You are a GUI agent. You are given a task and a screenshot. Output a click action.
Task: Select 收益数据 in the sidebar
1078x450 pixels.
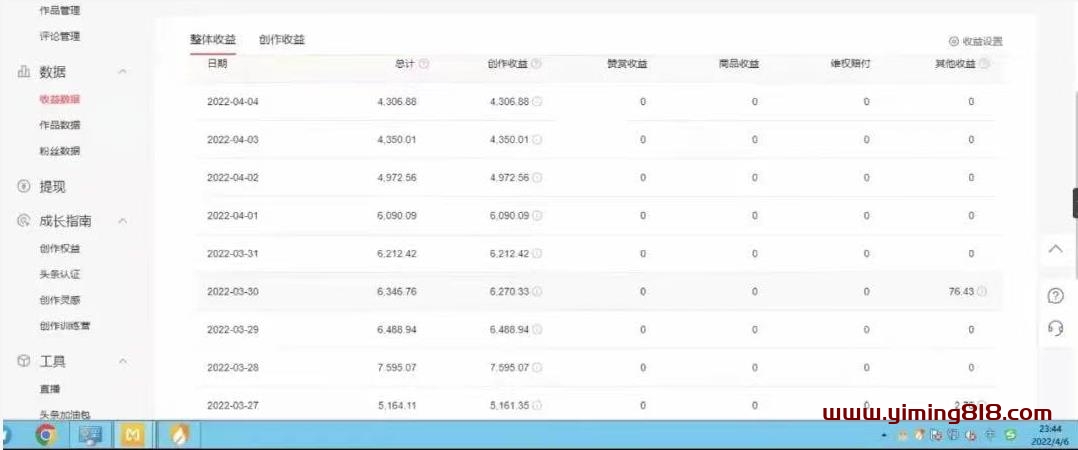[x=60, y=99]
